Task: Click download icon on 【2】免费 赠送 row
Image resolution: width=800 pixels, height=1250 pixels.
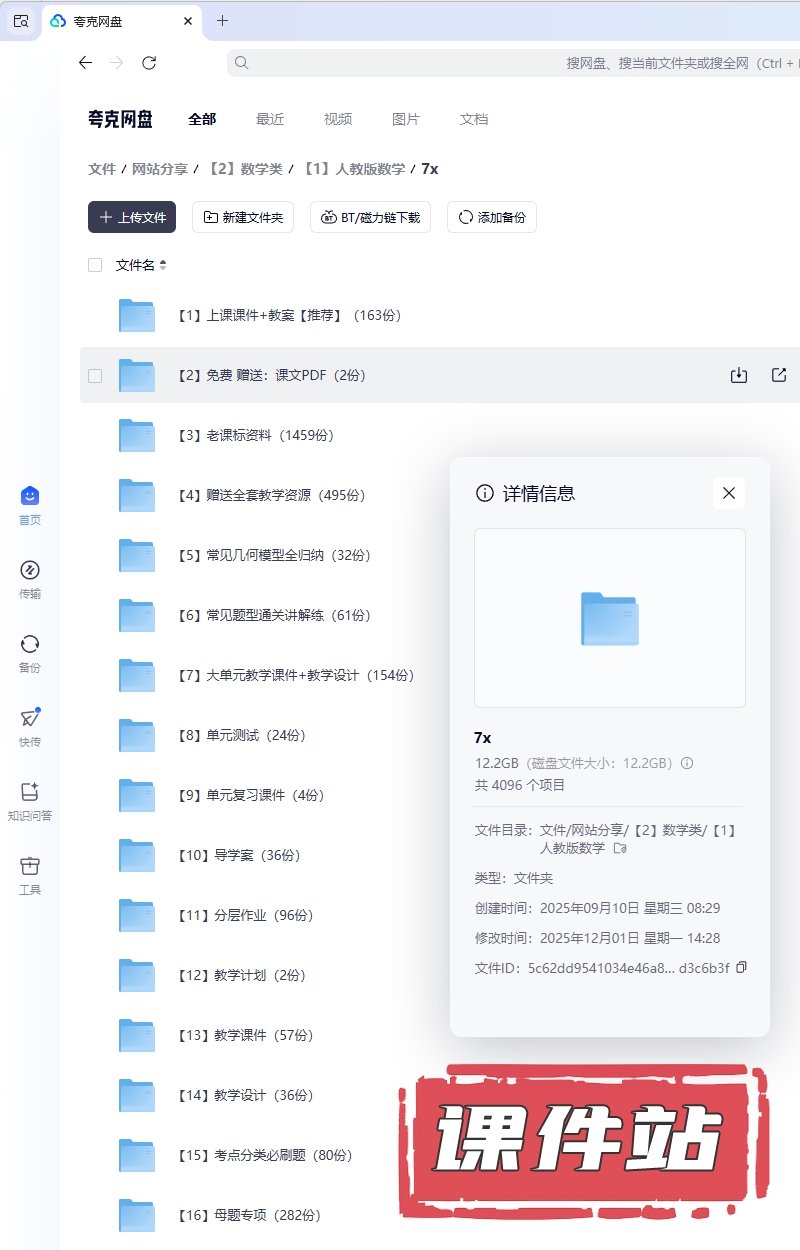Action: [739, 375]
